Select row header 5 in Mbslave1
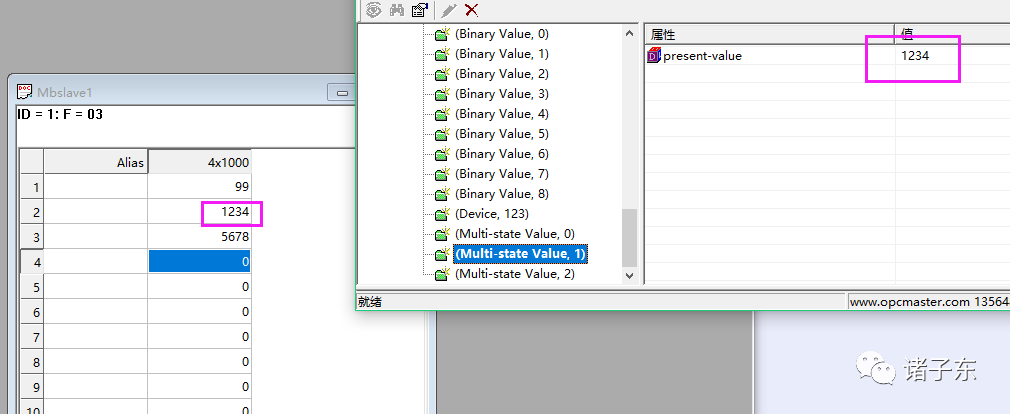Viewport: 1010px width, 414px height. pos(32,287)
